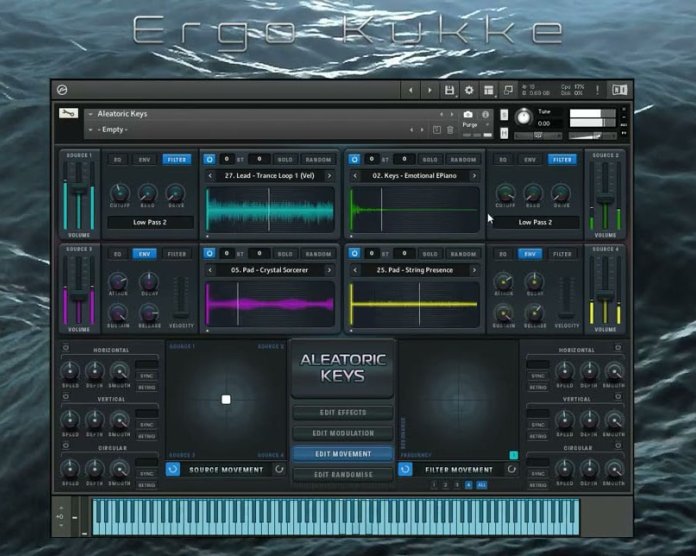Click Trance Loop cyan waveform display
696x556 pixels.
pyautogui.click(x=270, y=209)
